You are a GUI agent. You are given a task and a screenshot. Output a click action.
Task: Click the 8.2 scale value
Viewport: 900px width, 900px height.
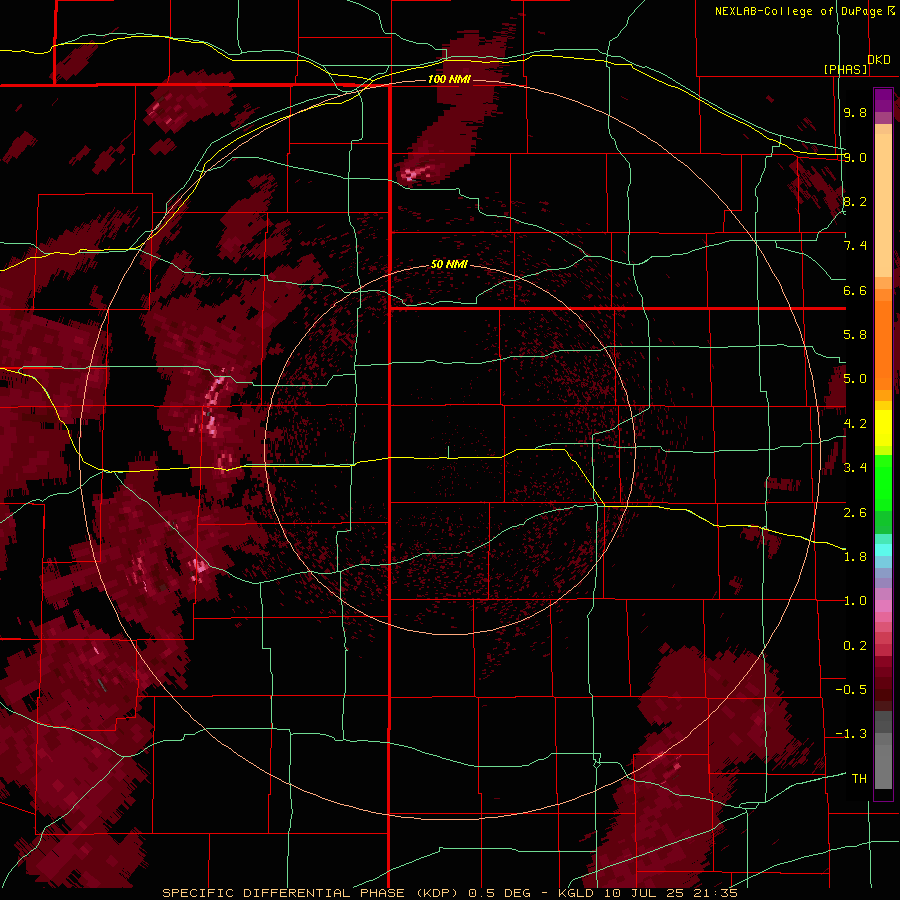point(855,201)
